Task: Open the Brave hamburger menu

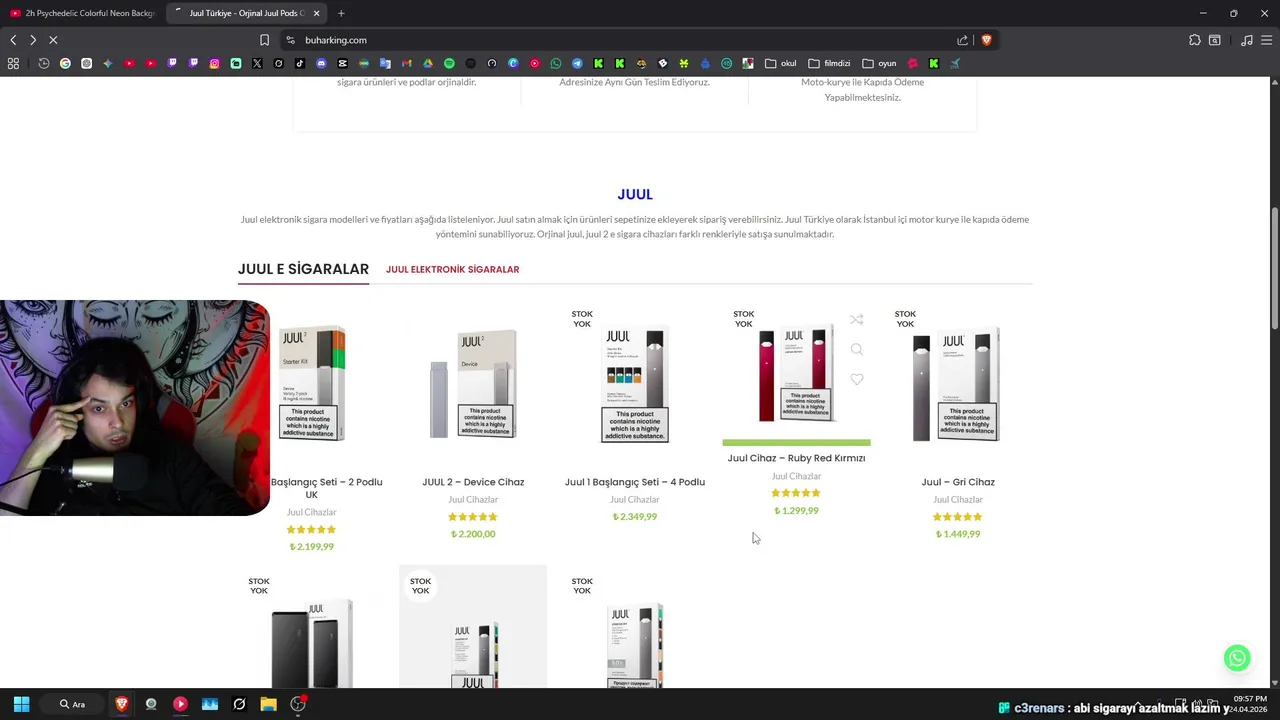Action: tap(1266, 40)
